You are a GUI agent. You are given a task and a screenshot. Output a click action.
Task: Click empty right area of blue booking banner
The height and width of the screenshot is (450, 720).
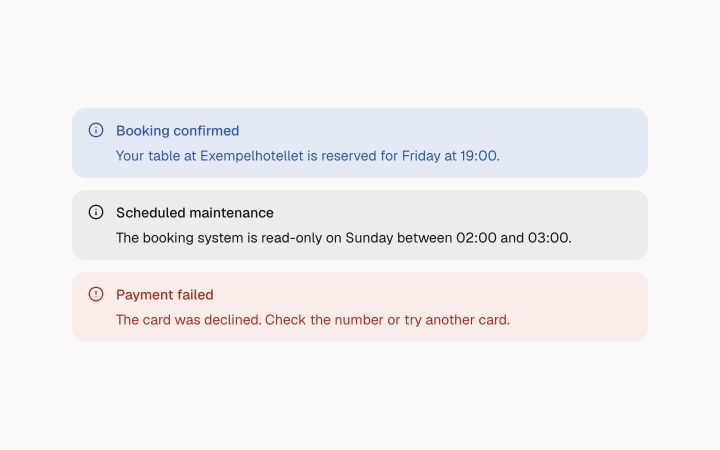point(574,143)
